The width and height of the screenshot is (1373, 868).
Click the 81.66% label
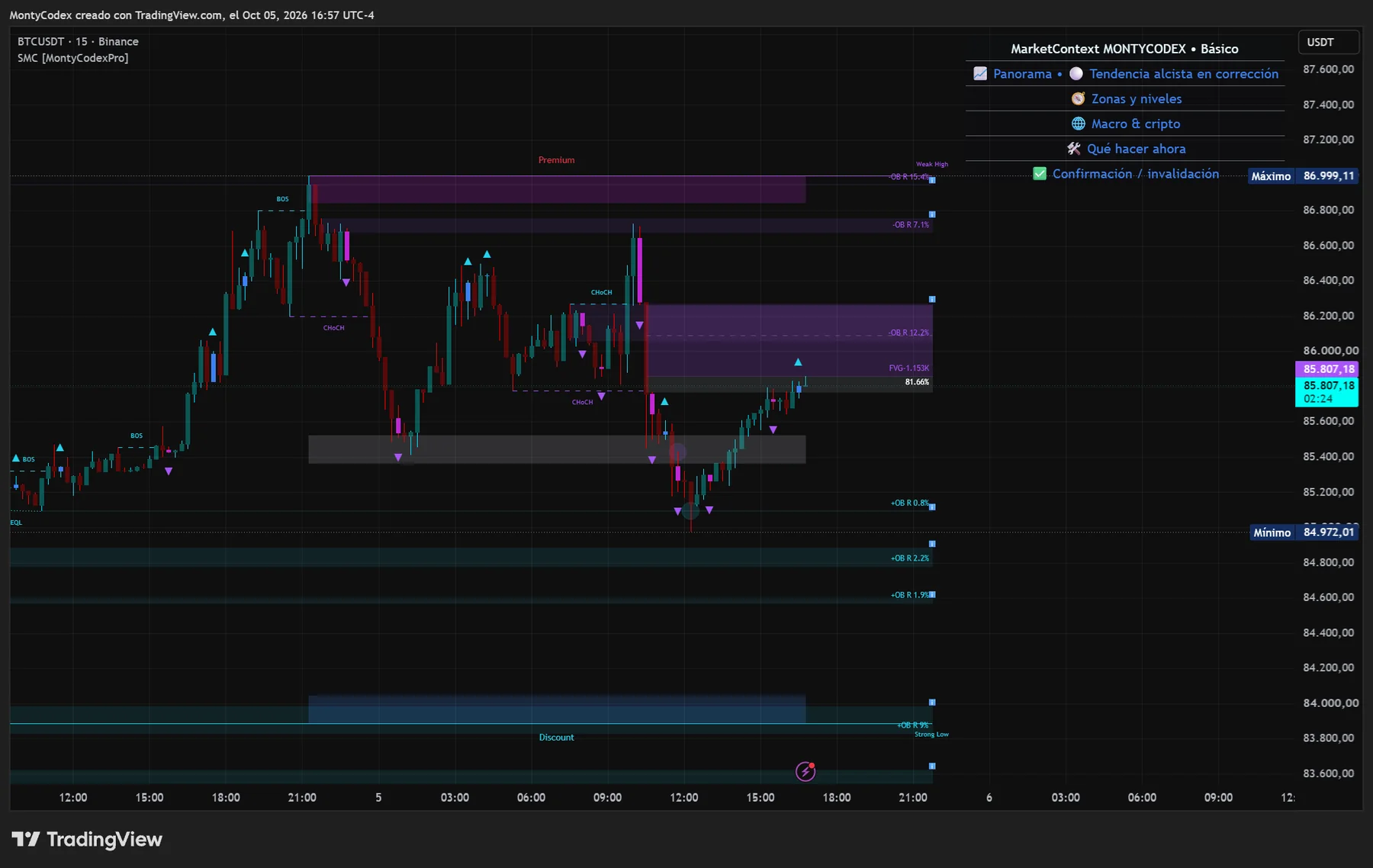coord(917,382)
